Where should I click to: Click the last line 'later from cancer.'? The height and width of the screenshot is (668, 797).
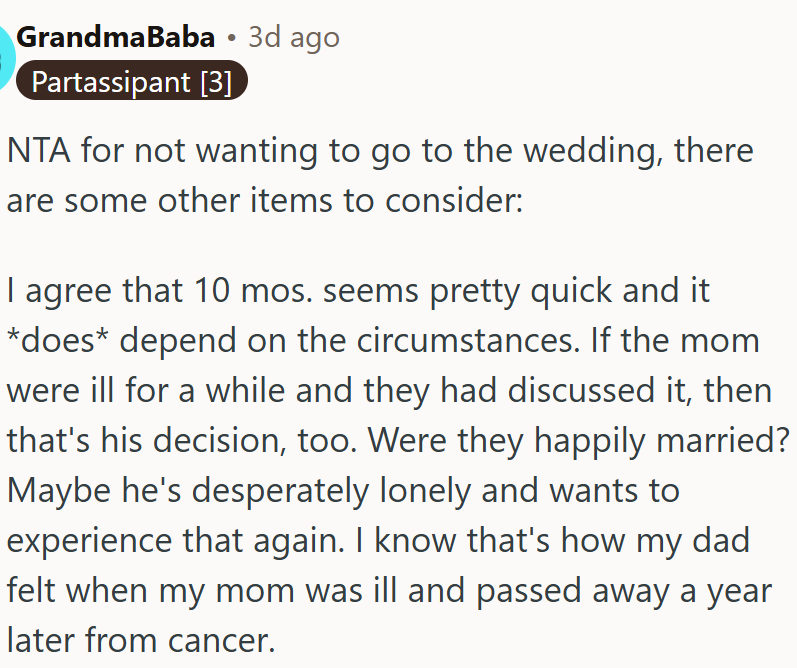click(x=140, y=639)
